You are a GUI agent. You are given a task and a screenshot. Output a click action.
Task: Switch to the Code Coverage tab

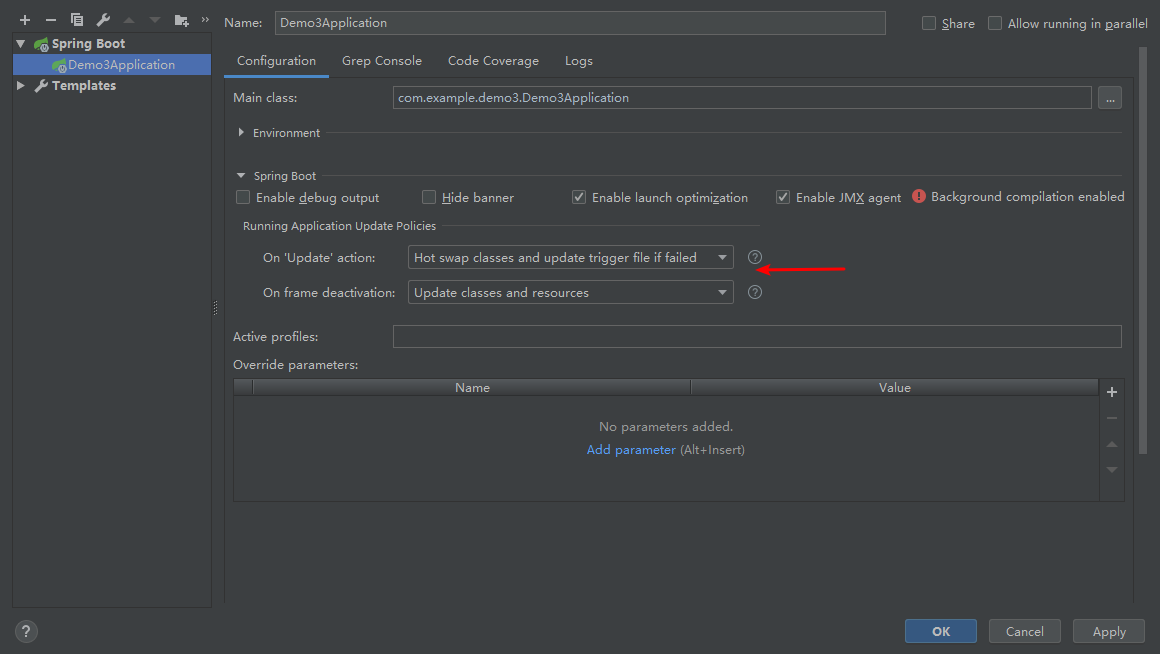click(493, 61)
